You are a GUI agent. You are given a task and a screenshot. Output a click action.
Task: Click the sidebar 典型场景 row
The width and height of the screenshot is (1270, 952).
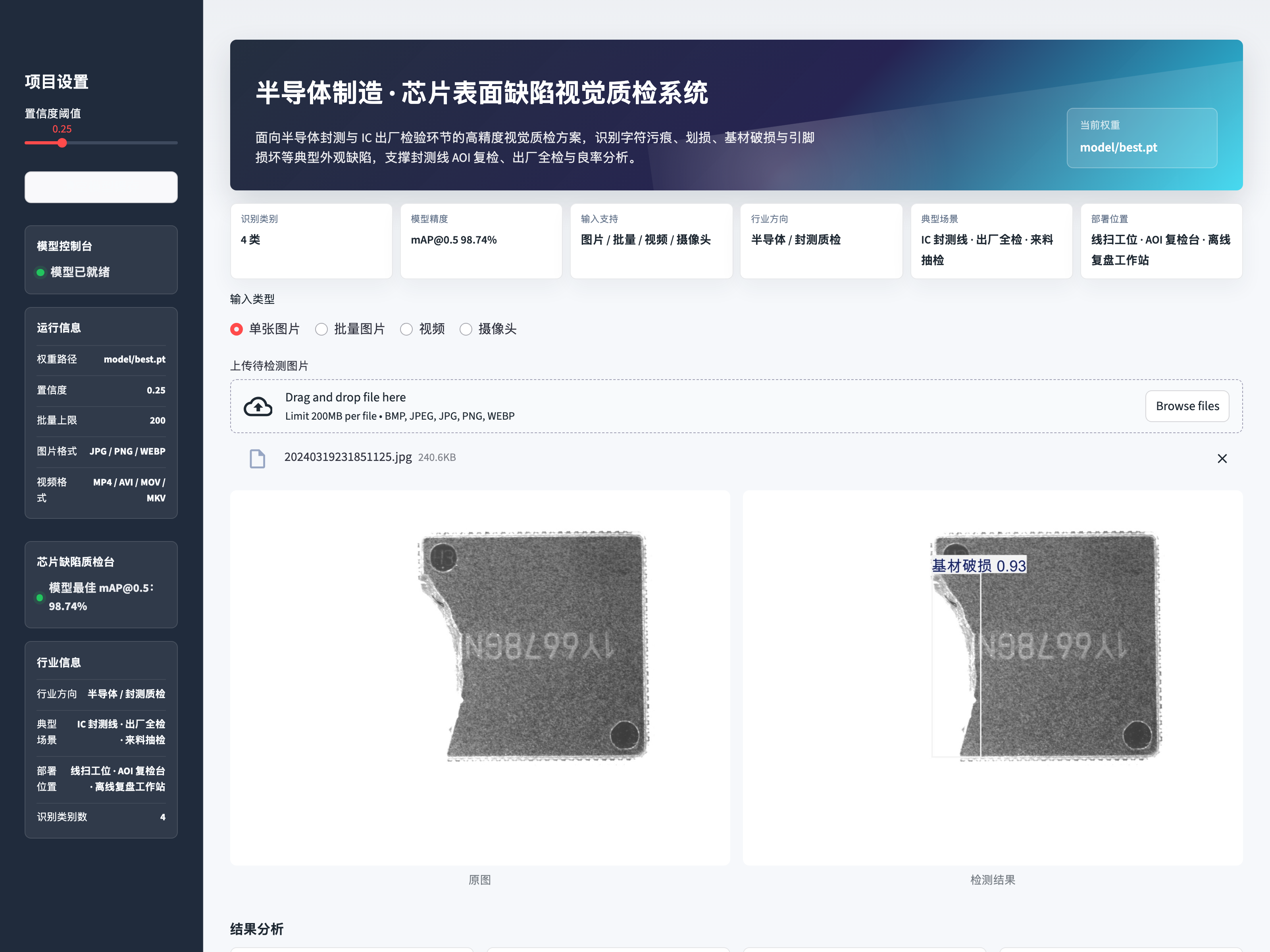101,732
